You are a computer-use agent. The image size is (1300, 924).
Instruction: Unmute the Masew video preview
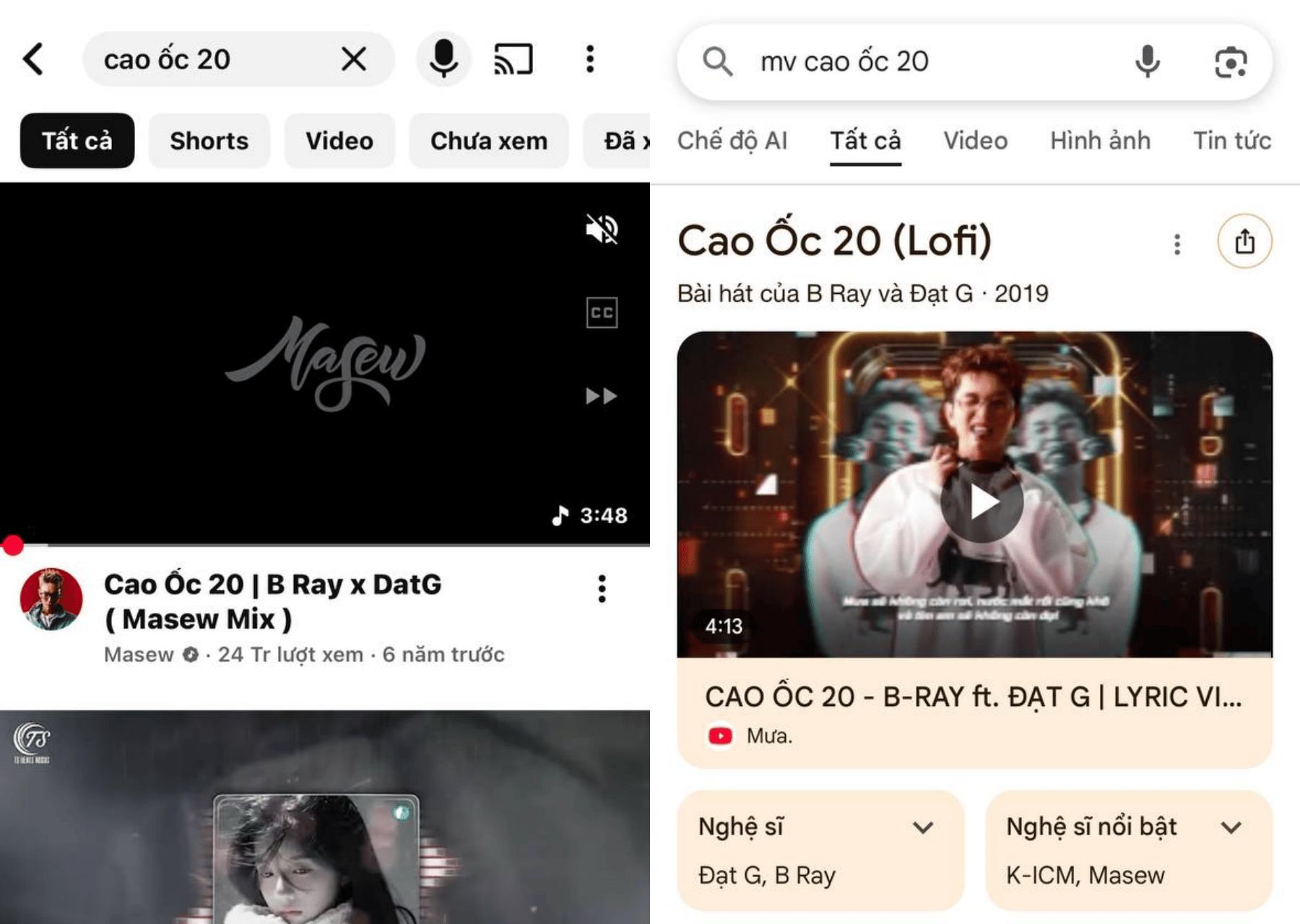(601, 230)
